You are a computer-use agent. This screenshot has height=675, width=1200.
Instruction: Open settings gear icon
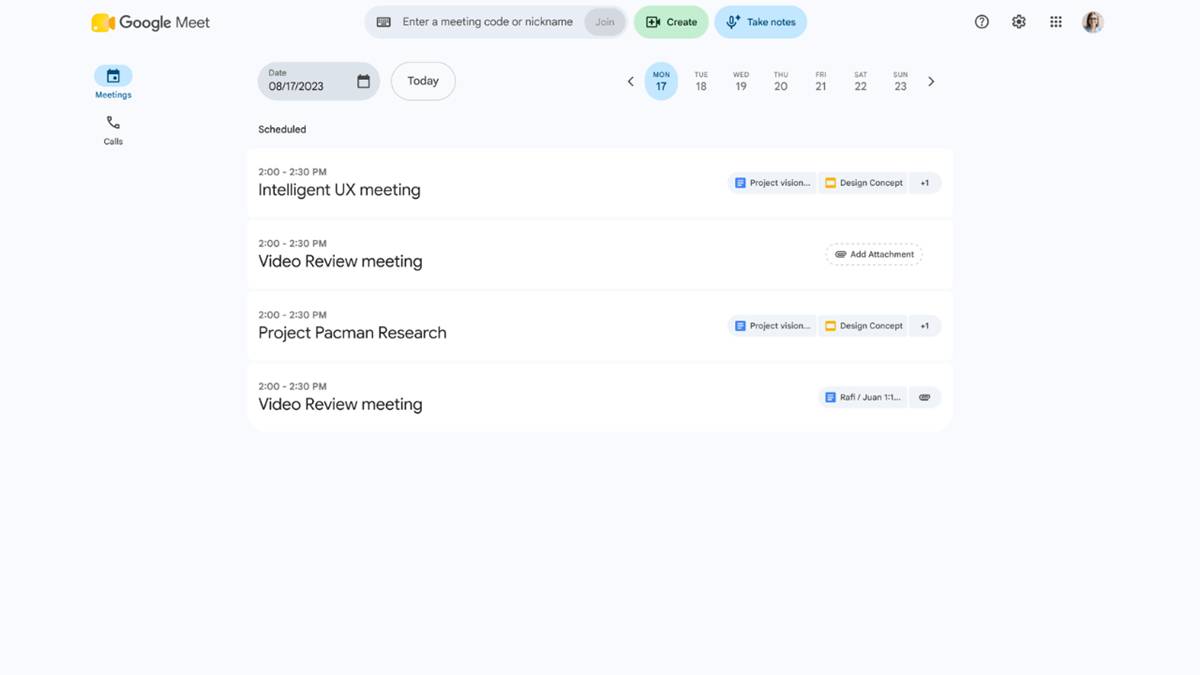[x=1019, y=22]
